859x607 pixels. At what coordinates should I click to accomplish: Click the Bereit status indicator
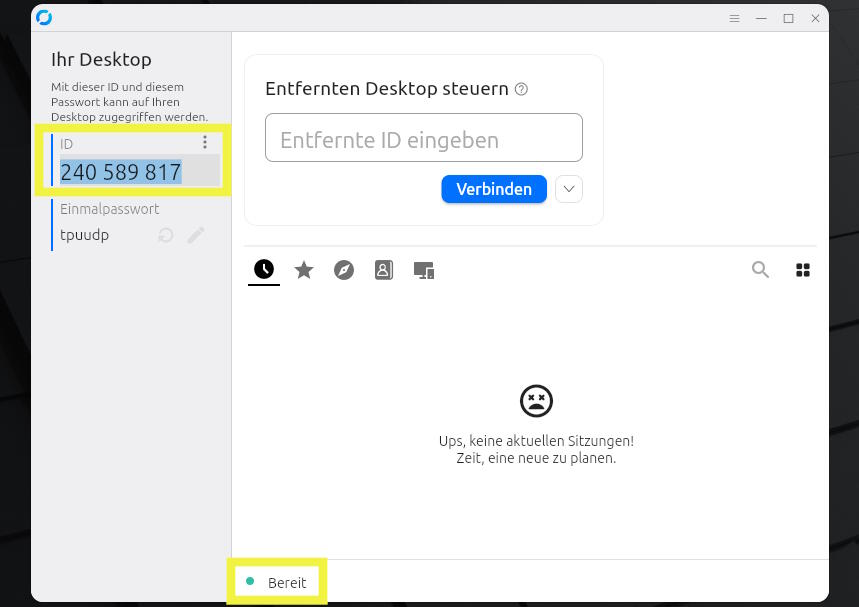tap(276, 582)
